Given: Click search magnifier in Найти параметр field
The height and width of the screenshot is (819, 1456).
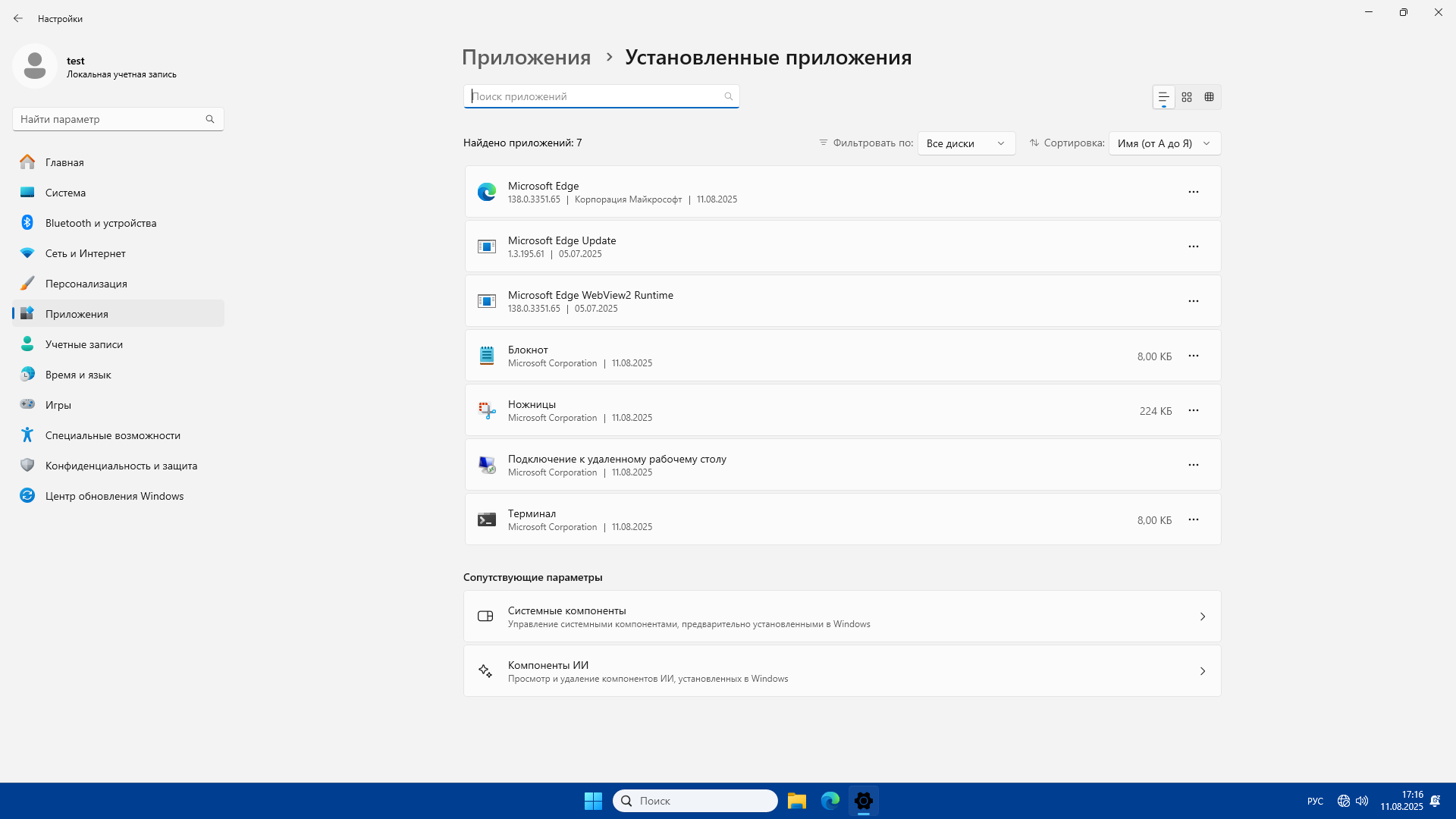Looking at the screenshot, I should point(210,119).
